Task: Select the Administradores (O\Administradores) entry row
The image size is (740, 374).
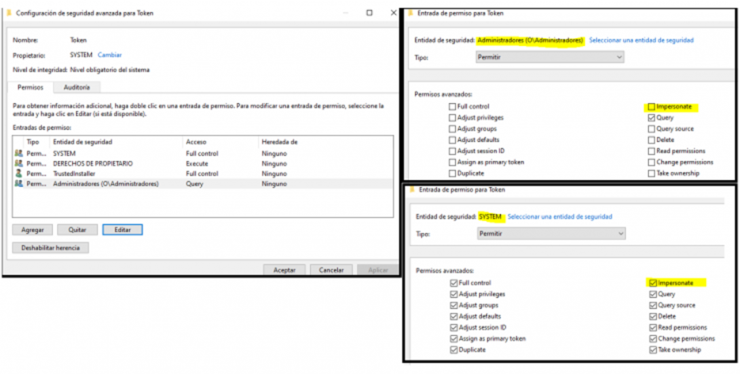Action: [x=203, y=184]
